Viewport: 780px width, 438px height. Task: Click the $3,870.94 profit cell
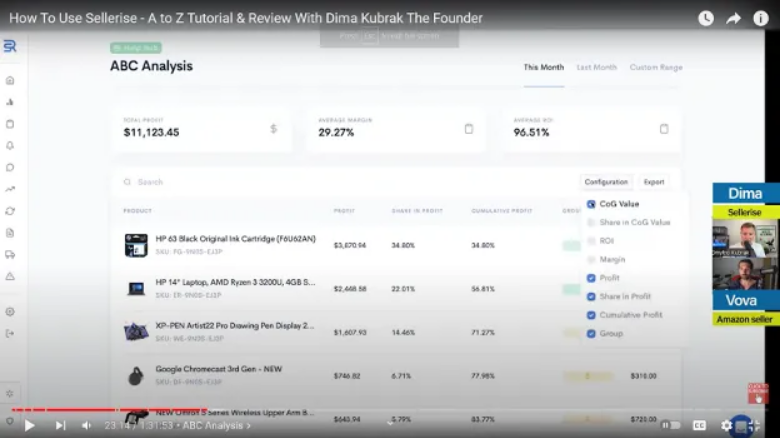point(350,245)
